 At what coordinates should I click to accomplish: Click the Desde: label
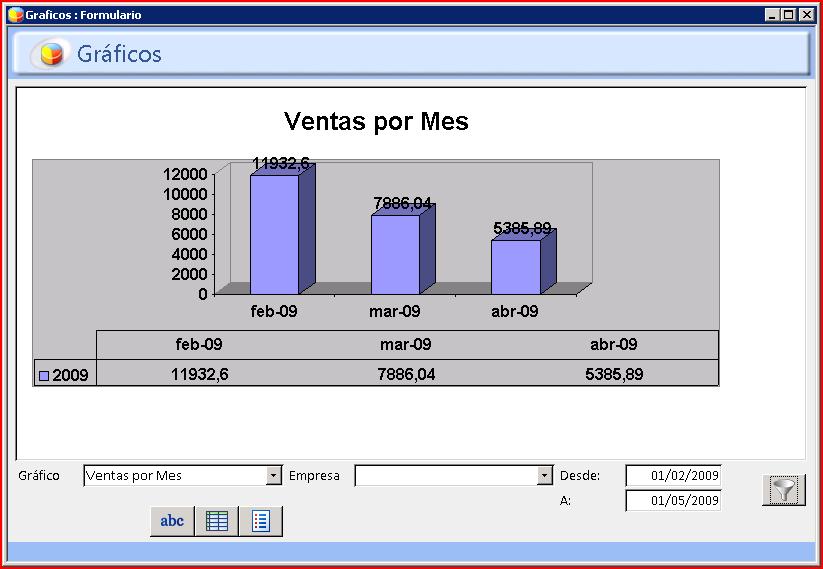coord(580,476)
